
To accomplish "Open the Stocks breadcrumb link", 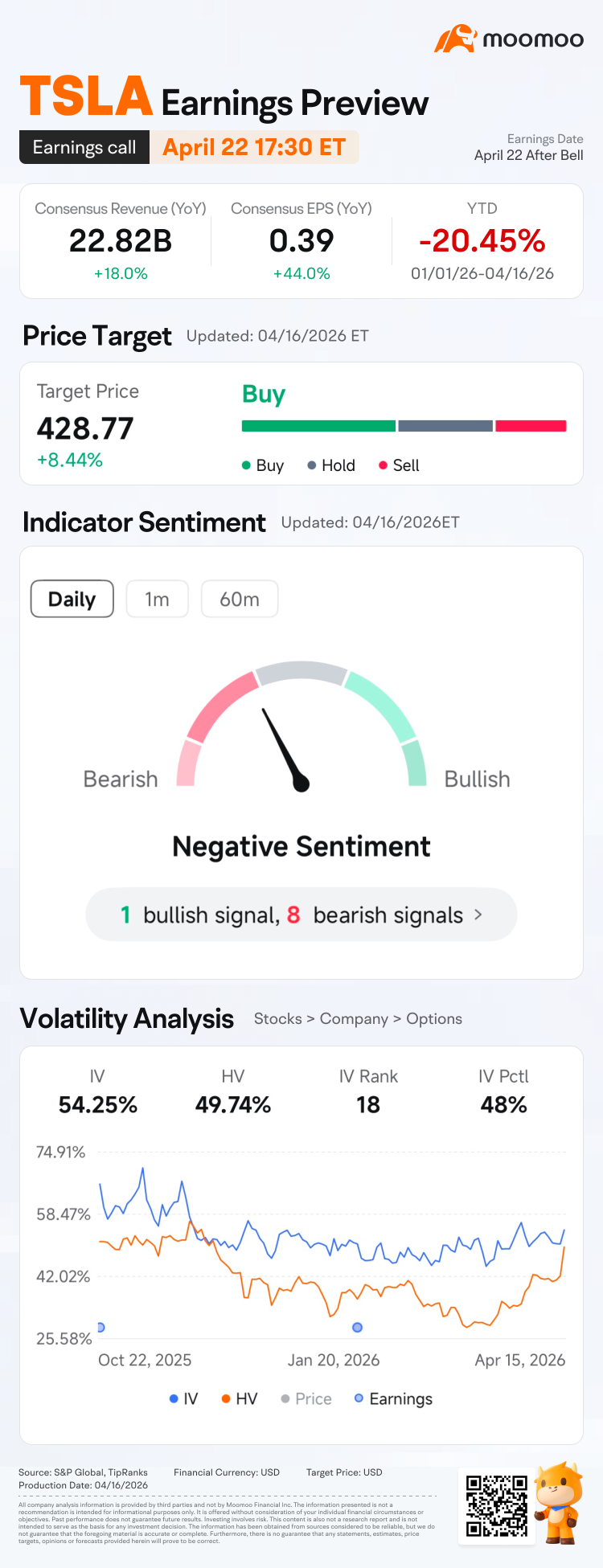I will (x=277, y=1018).
